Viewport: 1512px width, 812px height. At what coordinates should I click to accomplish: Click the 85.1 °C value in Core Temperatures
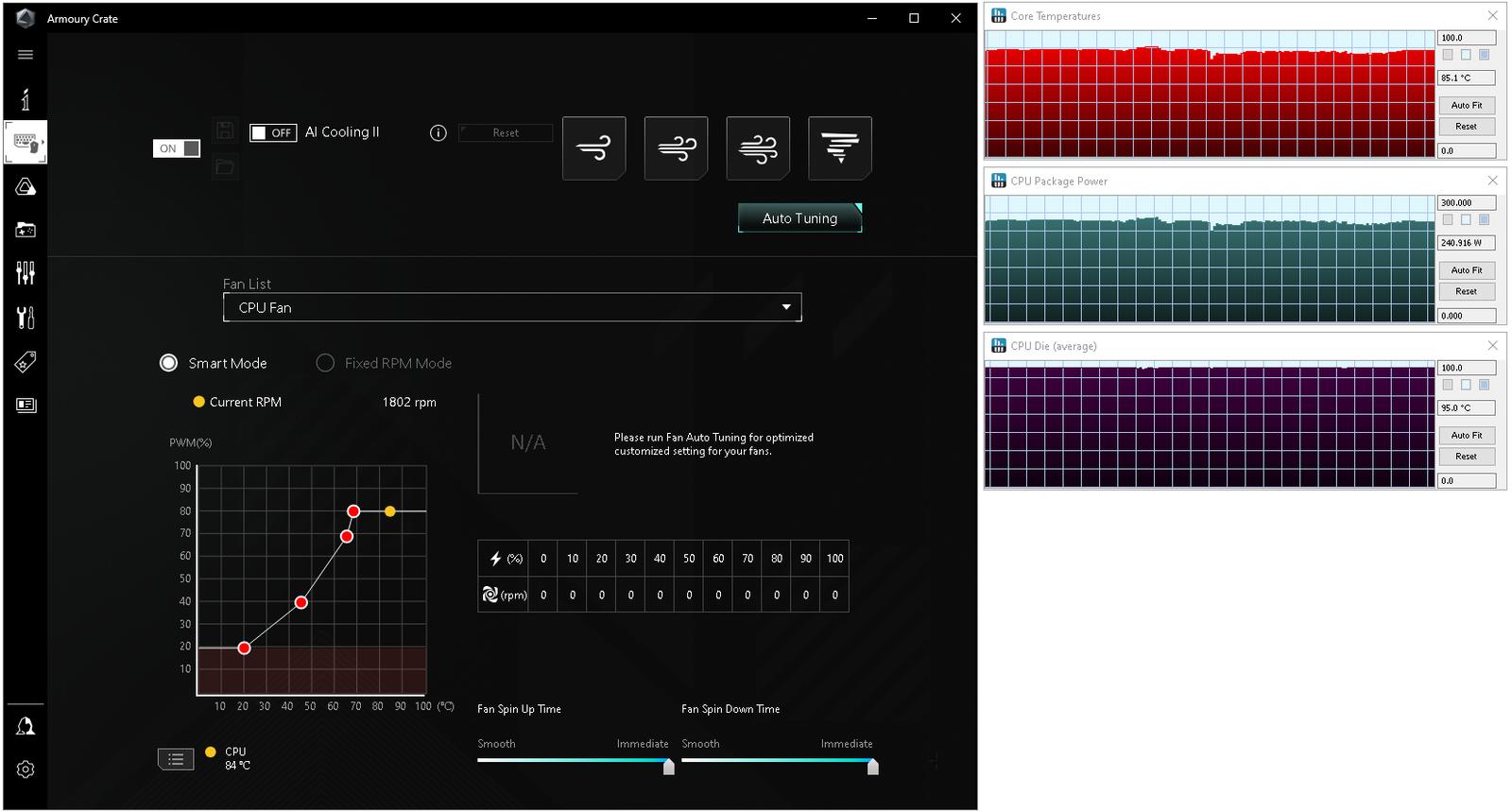[1467, 78]
